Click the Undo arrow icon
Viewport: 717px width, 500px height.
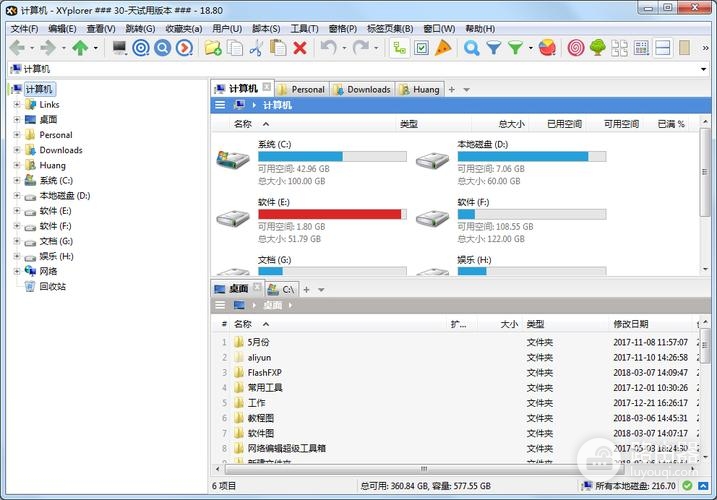pyautogui.click(x=327, y=48)
